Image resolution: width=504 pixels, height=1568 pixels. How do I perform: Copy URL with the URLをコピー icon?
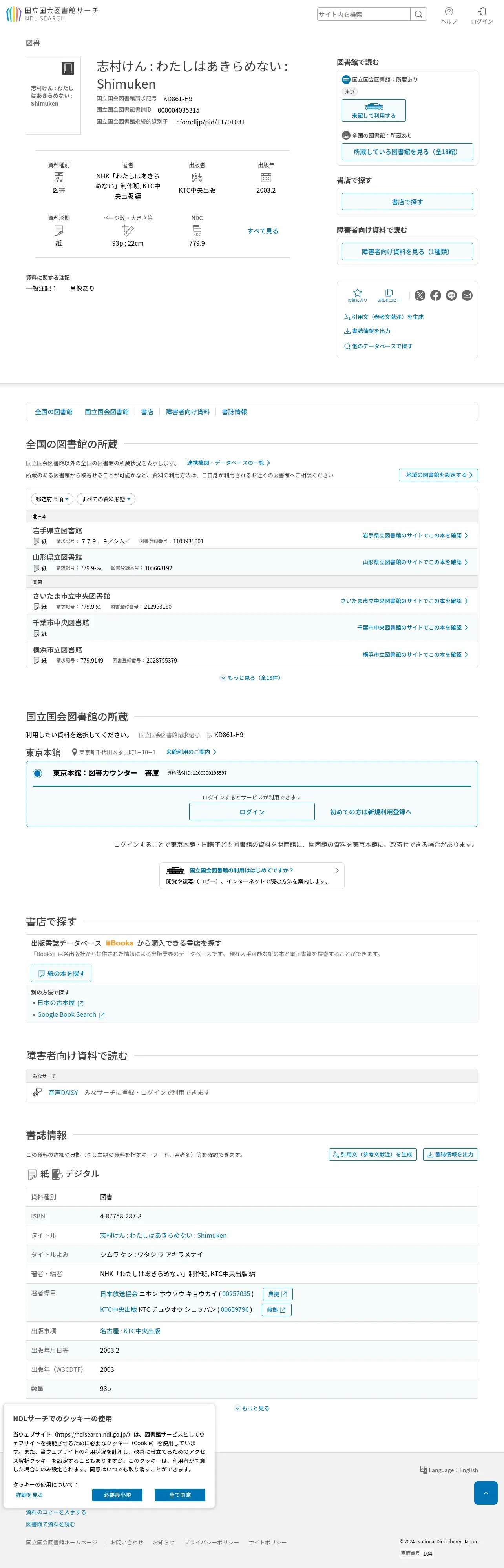point(389,295)
